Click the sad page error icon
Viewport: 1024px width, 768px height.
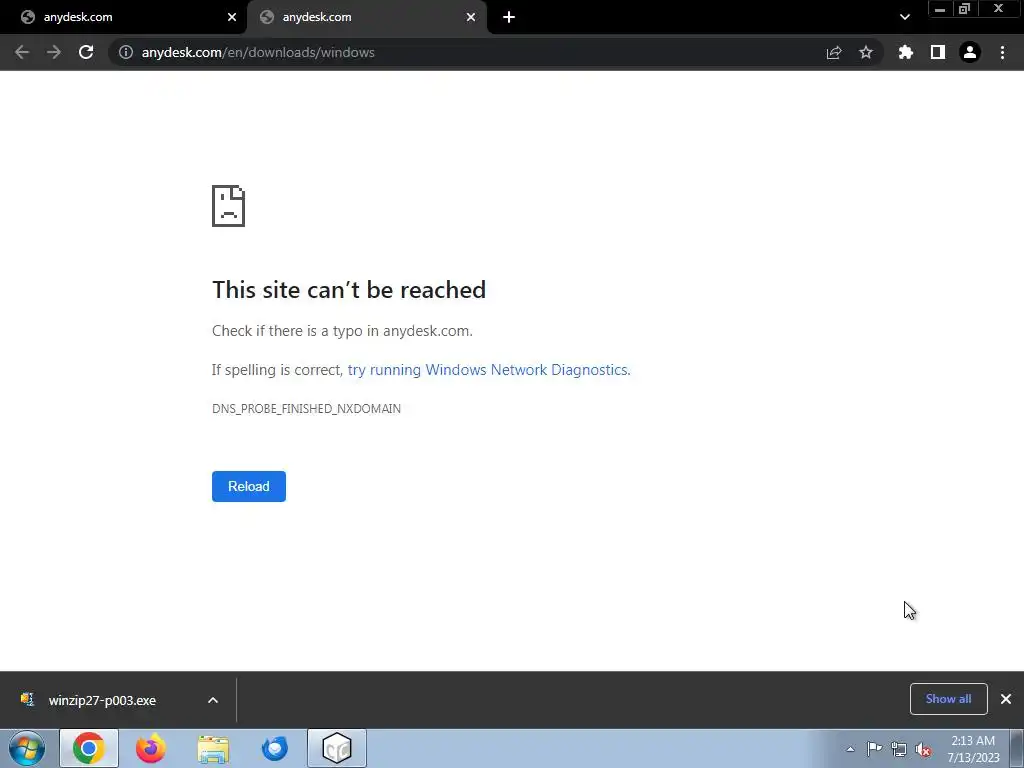(x=229, y=206)
